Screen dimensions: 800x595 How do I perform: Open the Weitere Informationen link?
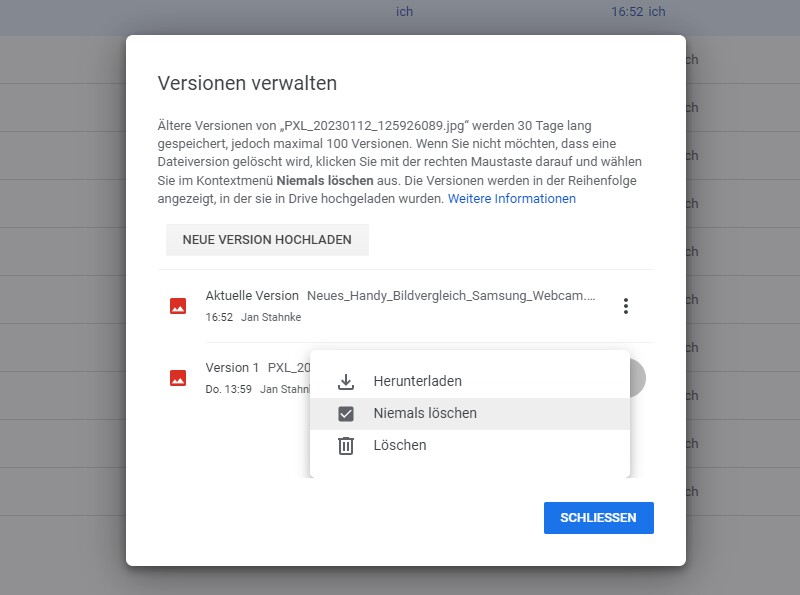tap(511, 199)
